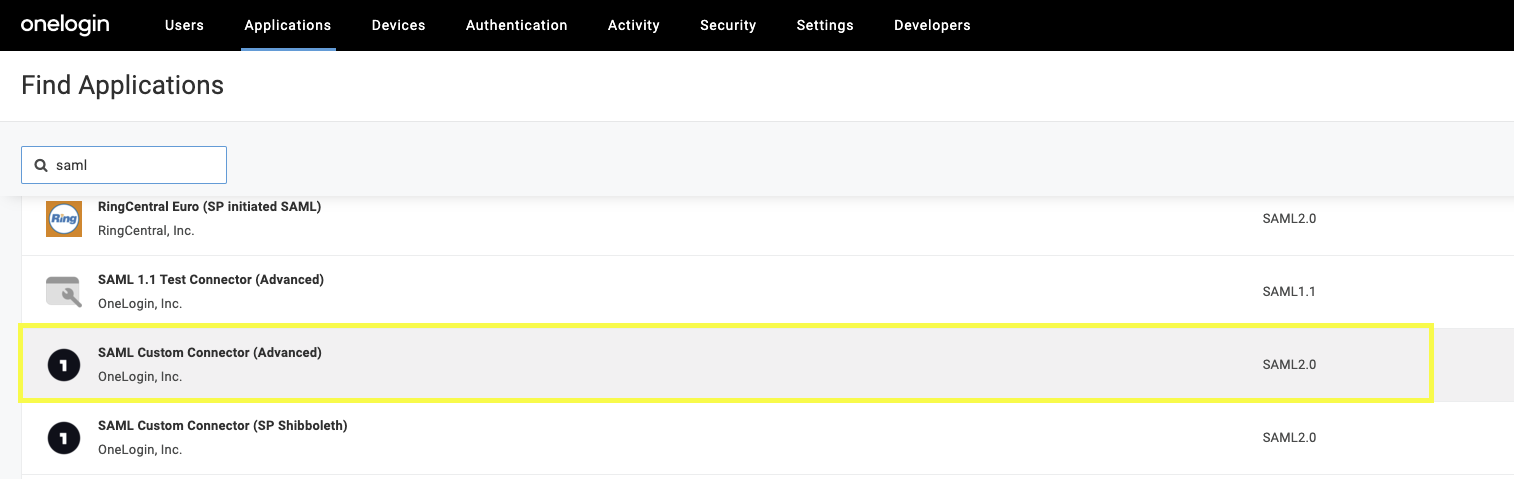This screenshot has height=479, width=1514.
Task: Open the Devices menu
Action: tap(398, 25)
